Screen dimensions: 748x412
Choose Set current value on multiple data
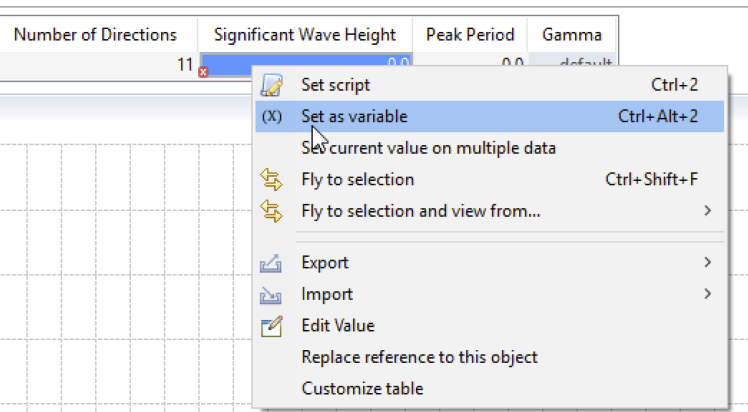[x=428, y=148]
